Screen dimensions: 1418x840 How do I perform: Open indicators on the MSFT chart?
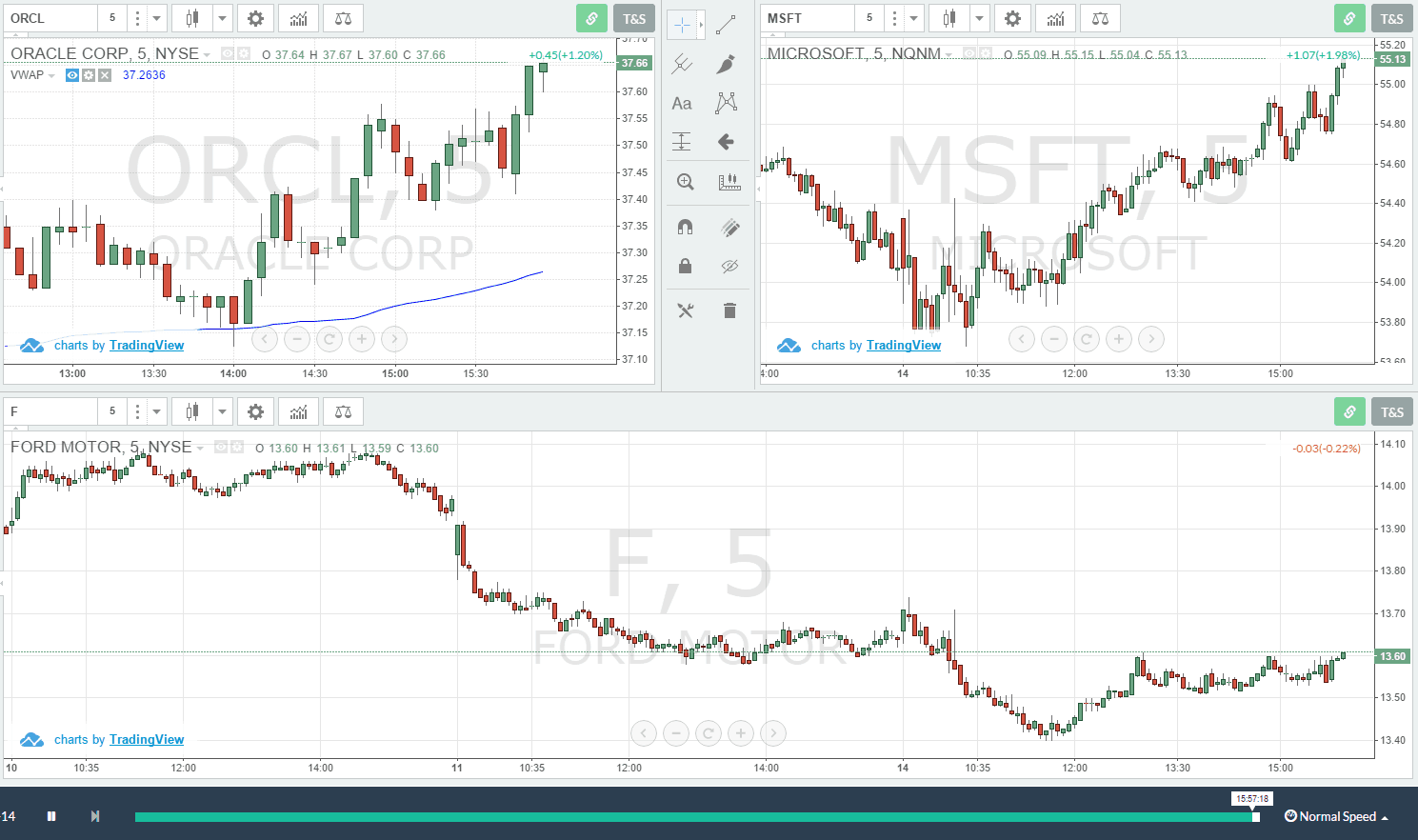tap(1055, 17)
